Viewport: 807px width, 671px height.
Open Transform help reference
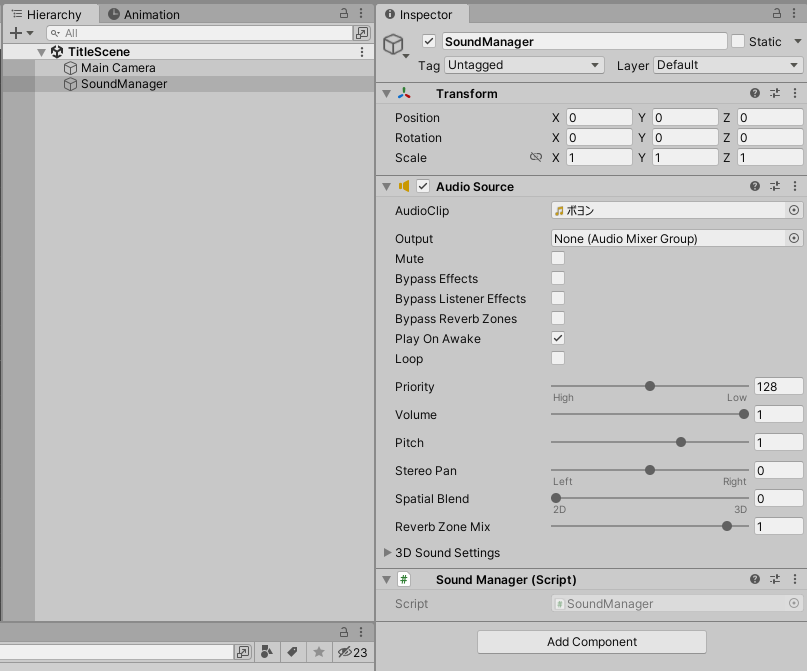[x=755, y=93]
